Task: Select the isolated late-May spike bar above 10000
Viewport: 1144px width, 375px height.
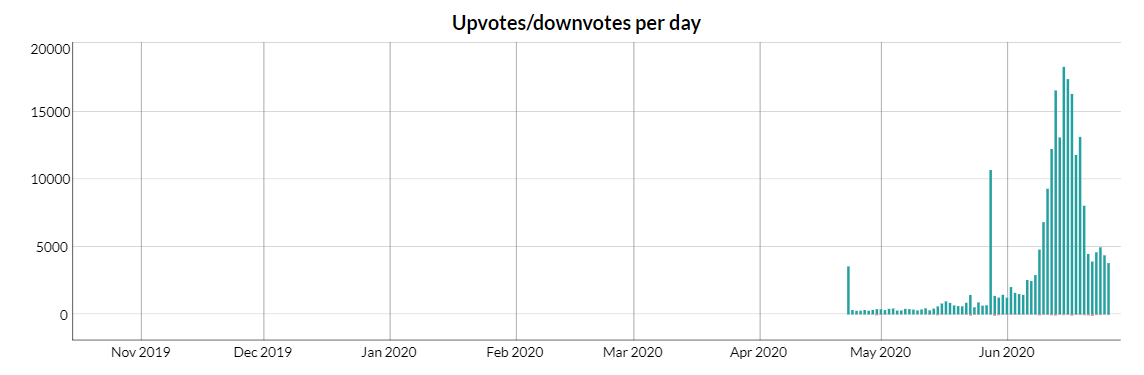Action: pos(990,242)
